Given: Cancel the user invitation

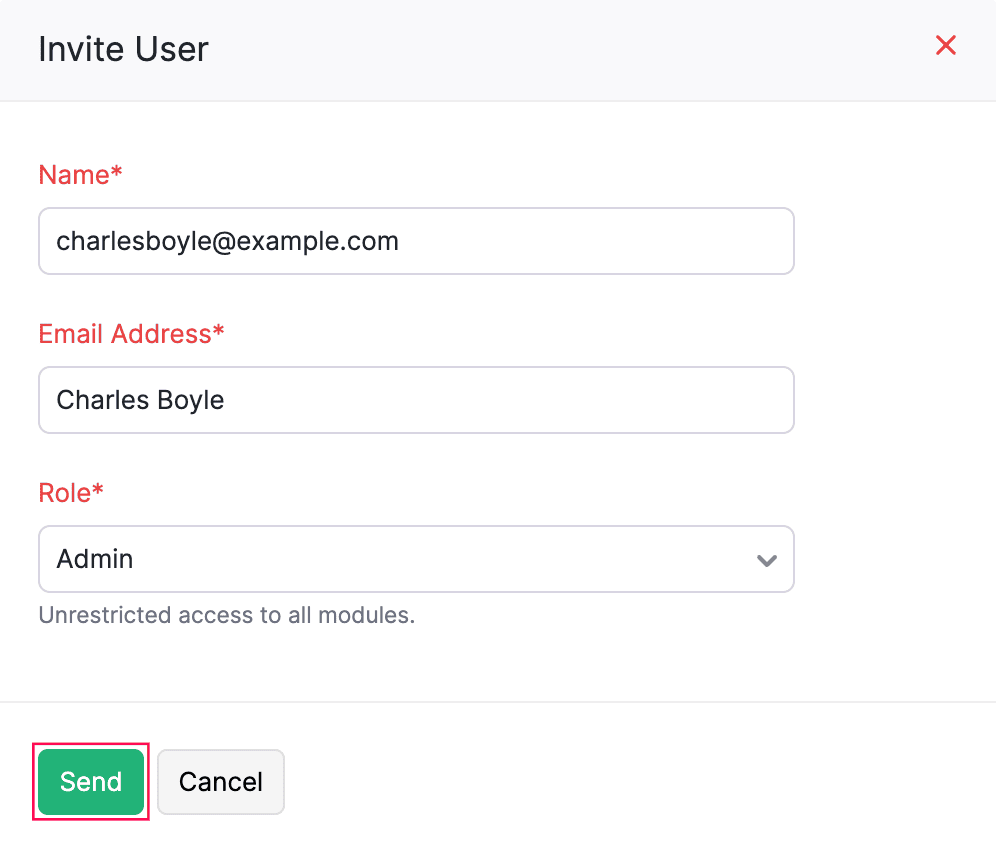Looking at the screenshot, I should coord(221,782).
